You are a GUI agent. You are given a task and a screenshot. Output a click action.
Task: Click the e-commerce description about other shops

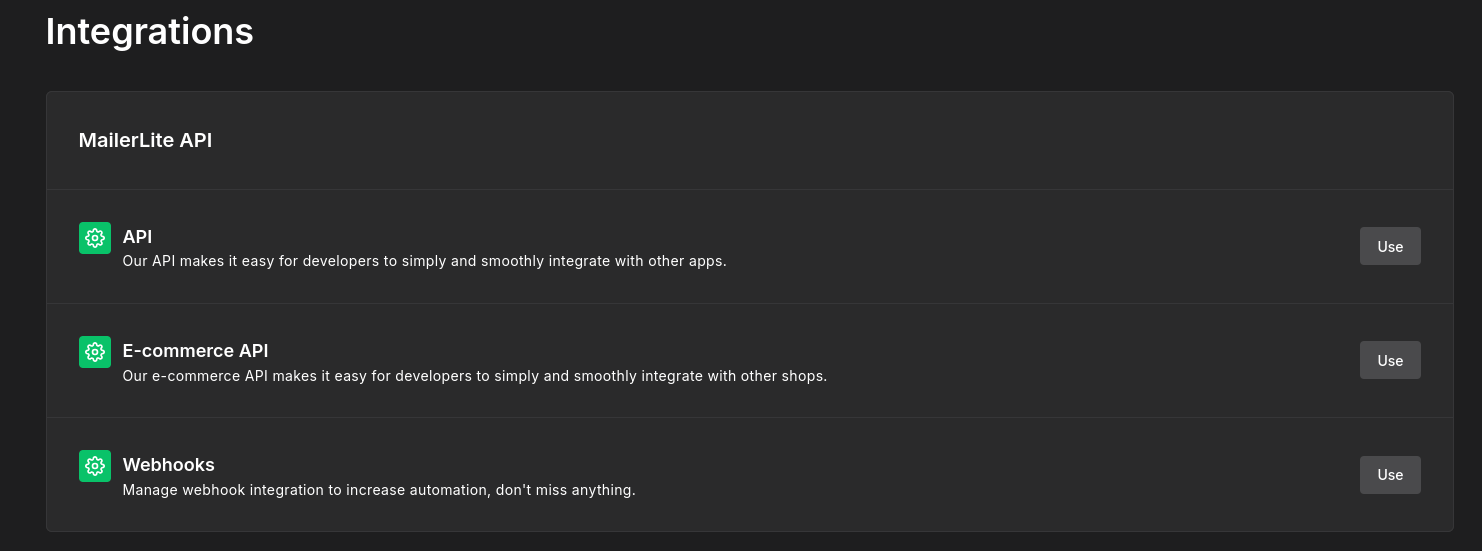[474, 377]
